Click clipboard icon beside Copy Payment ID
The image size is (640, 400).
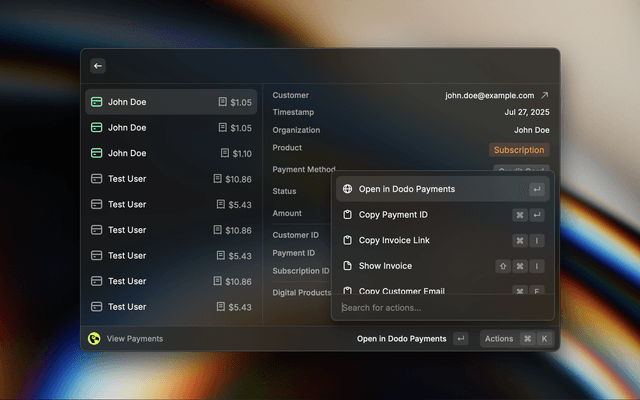(347, 215)
